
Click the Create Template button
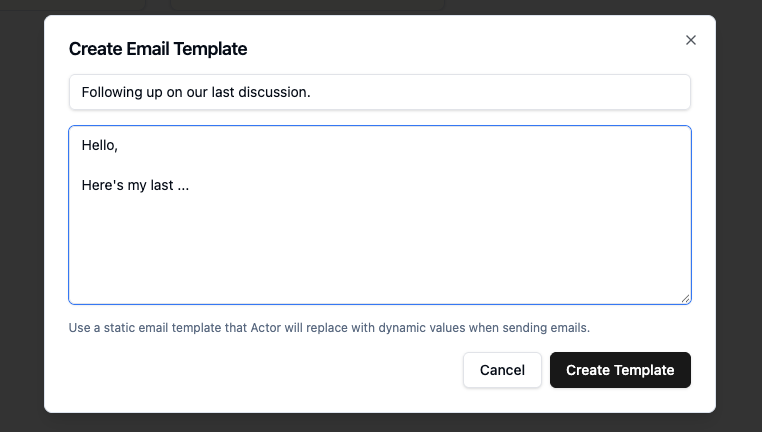620,370
